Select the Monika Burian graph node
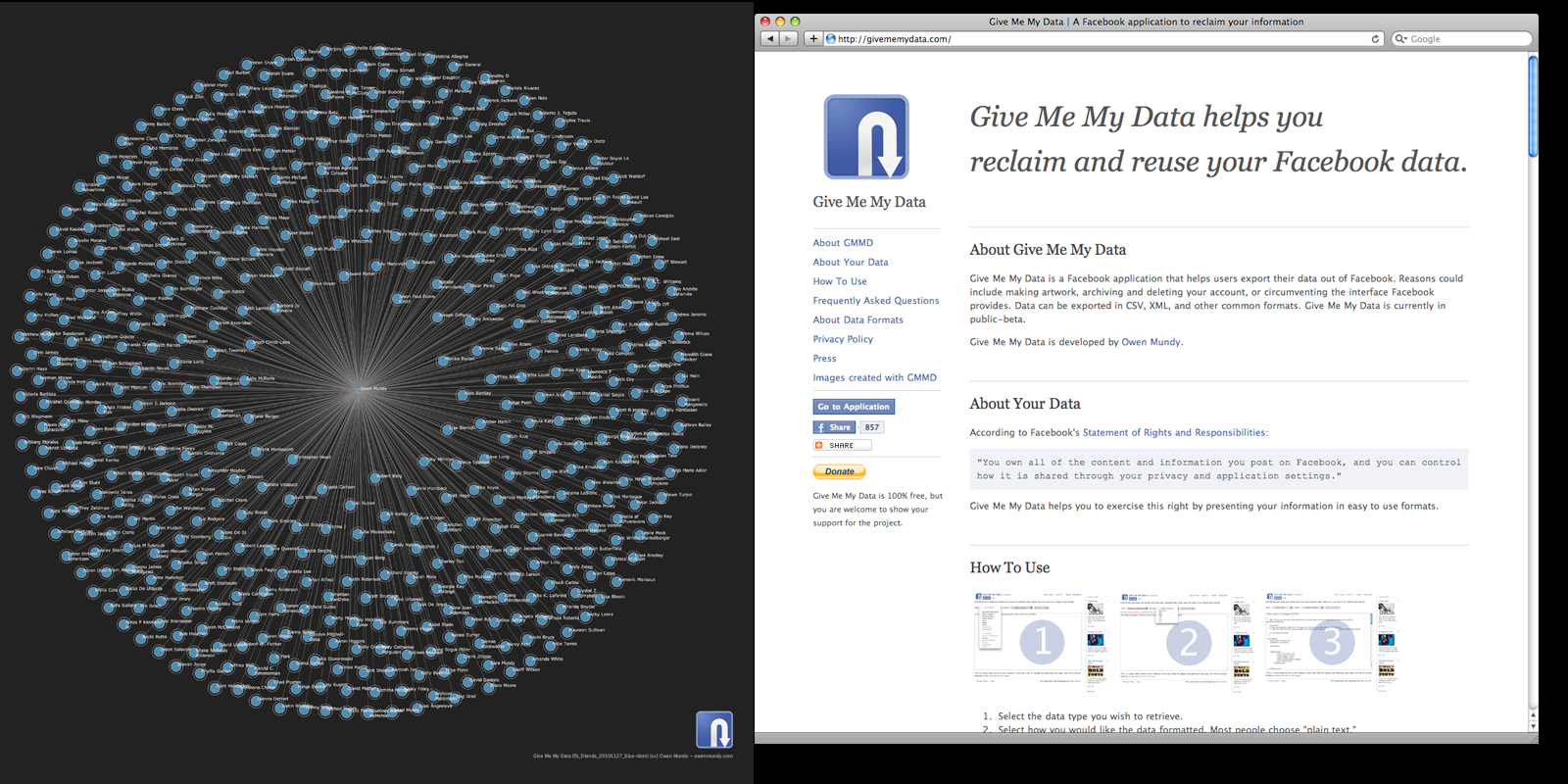The image size is (1568, 784). 444,360
